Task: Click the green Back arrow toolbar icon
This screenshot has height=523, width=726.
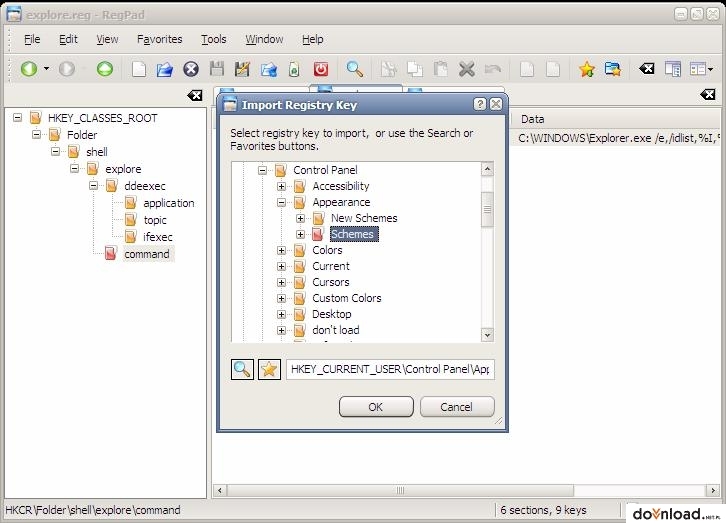Action: pyautogui.click(x=29, y=69)
